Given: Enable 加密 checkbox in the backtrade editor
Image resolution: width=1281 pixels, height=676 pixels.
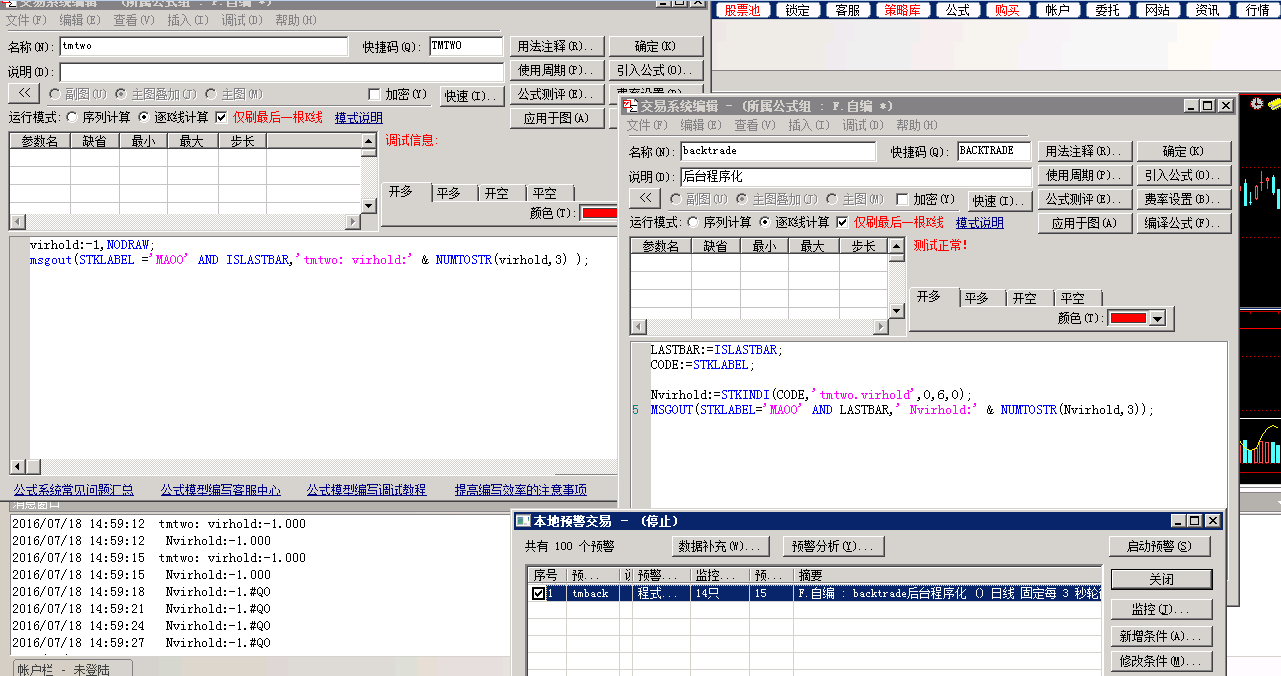Looking at the screenshot, I should pos(902,199).
